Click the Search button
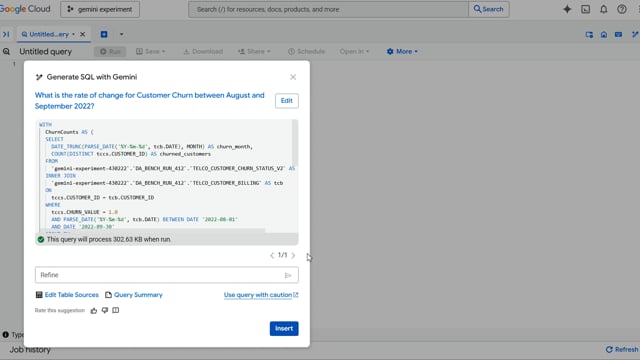 489,9
